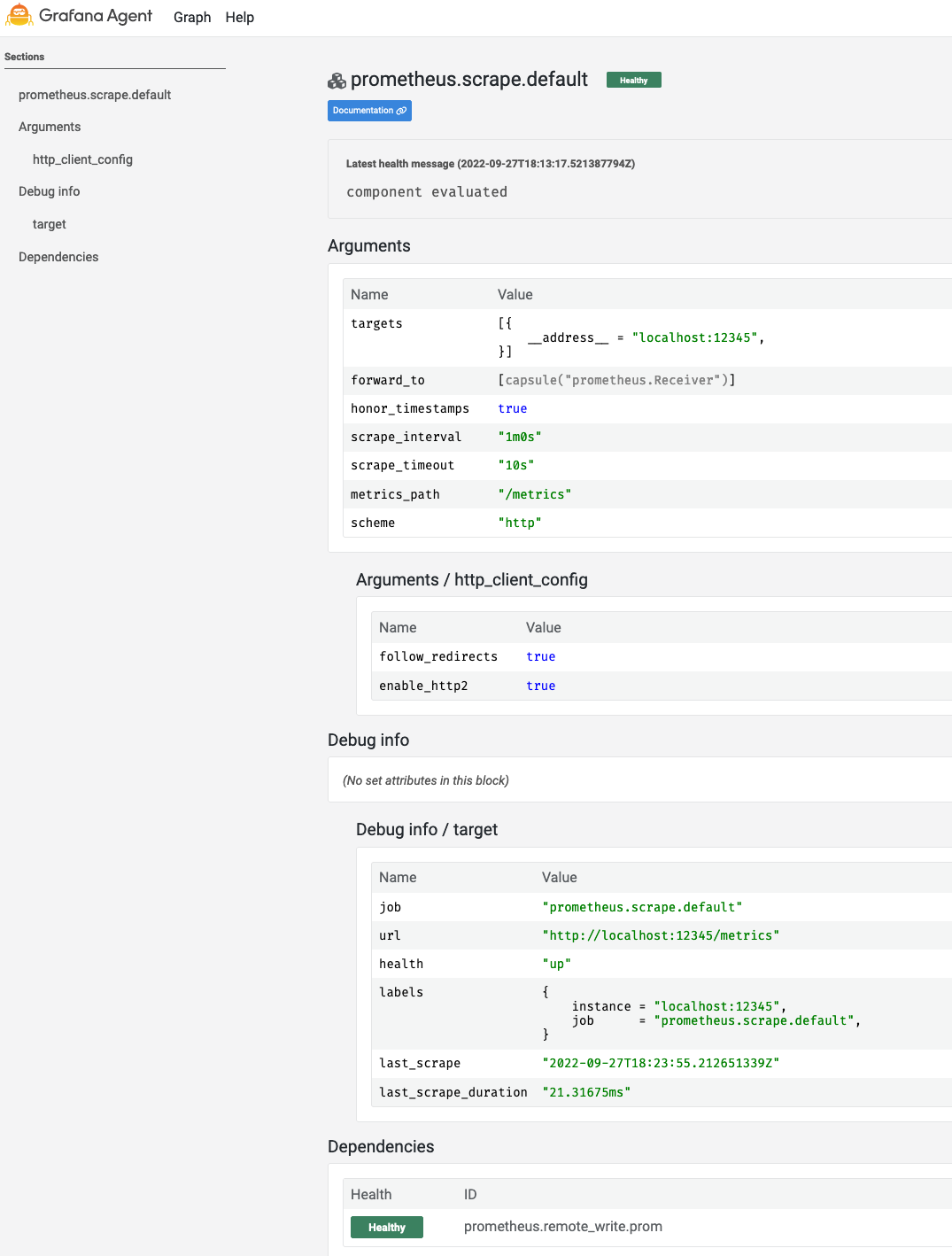Click the Healthy status badge in the header

[x=633, y=80]
